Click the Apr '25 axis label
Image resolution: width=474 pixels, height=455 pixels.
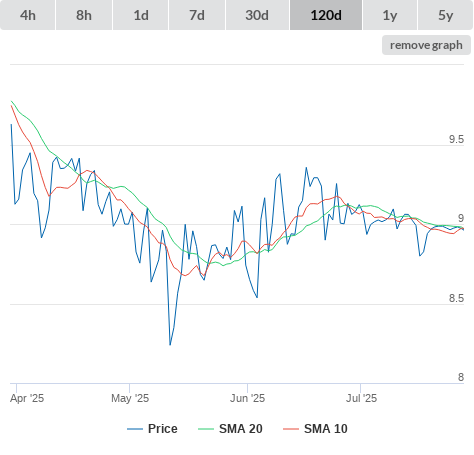coord(27,398)
